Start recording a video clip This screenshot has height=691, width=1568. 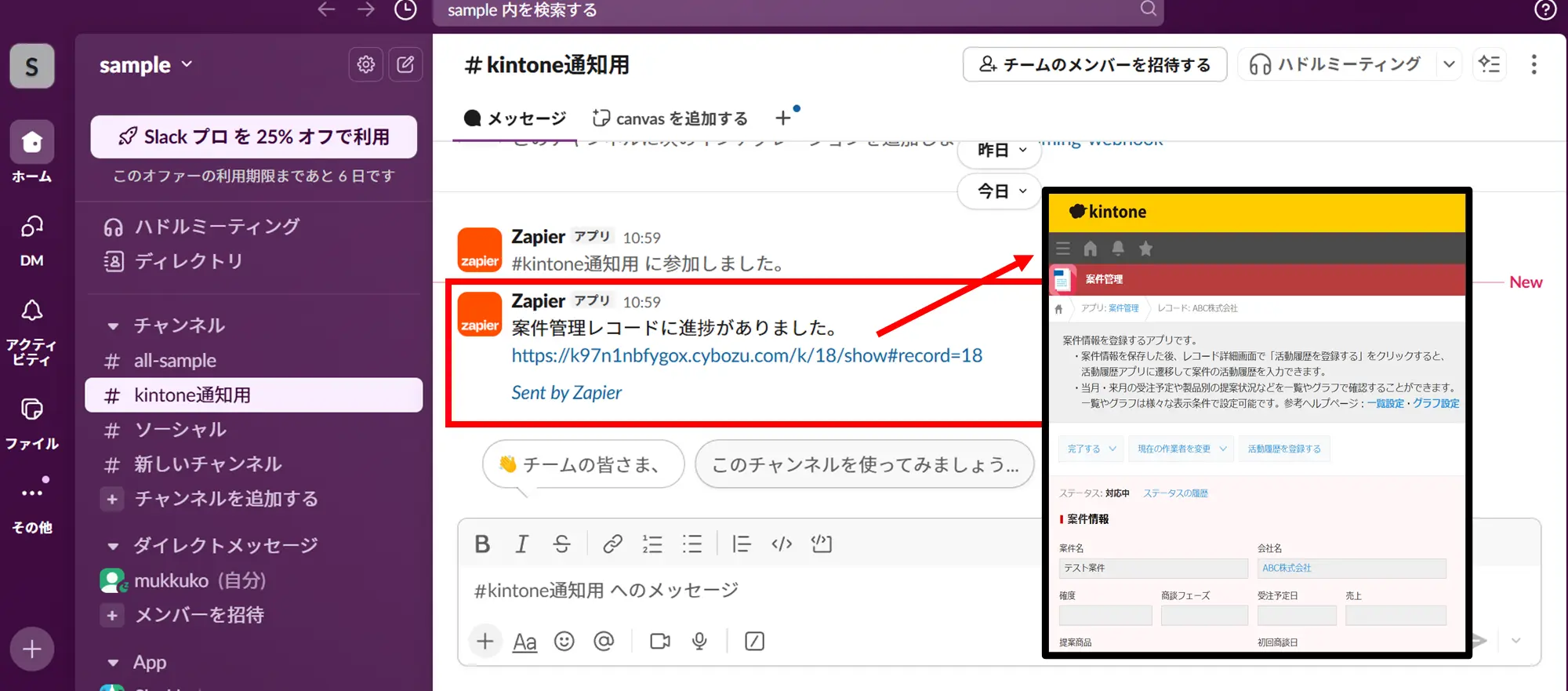click(x=660, y=642)
